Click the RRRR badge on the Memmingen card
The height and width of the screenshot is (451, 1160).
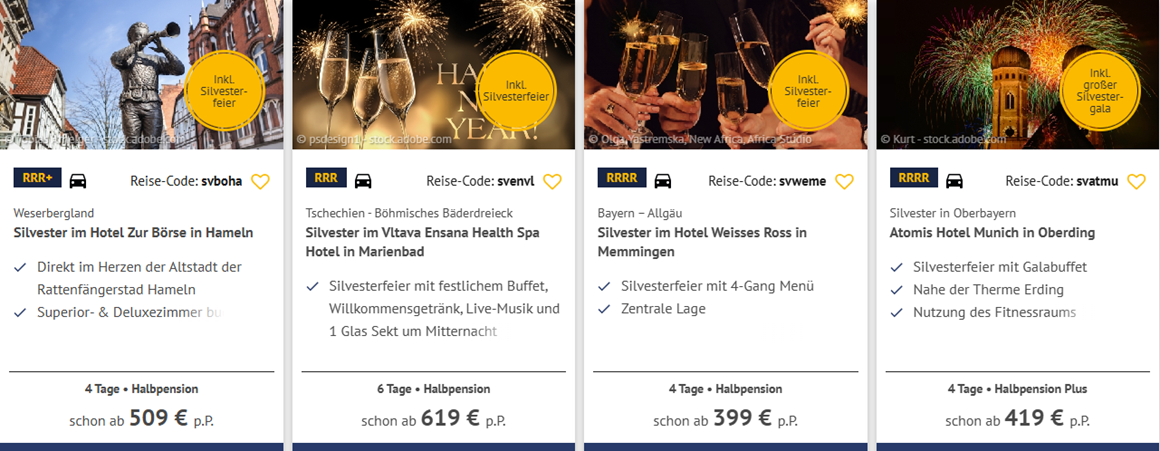622,179
